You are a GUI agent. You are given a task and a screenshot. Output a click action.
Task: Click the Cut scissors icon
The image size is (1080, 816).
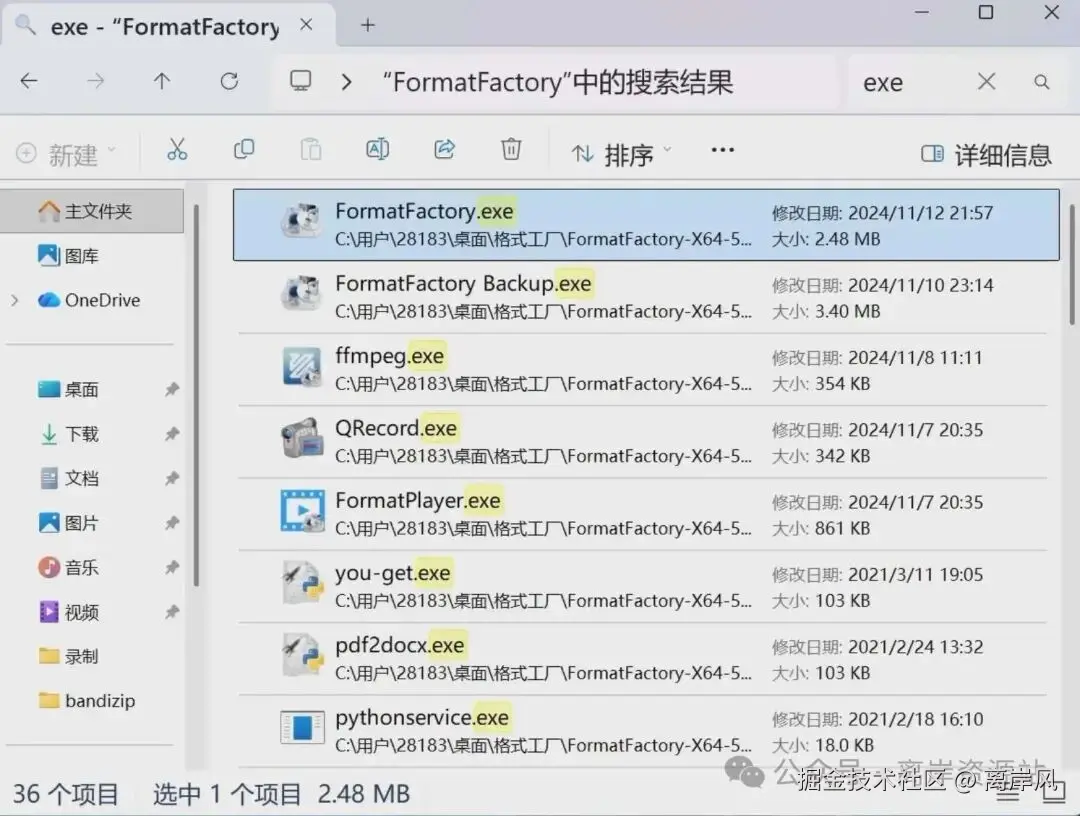coord(177,149)
